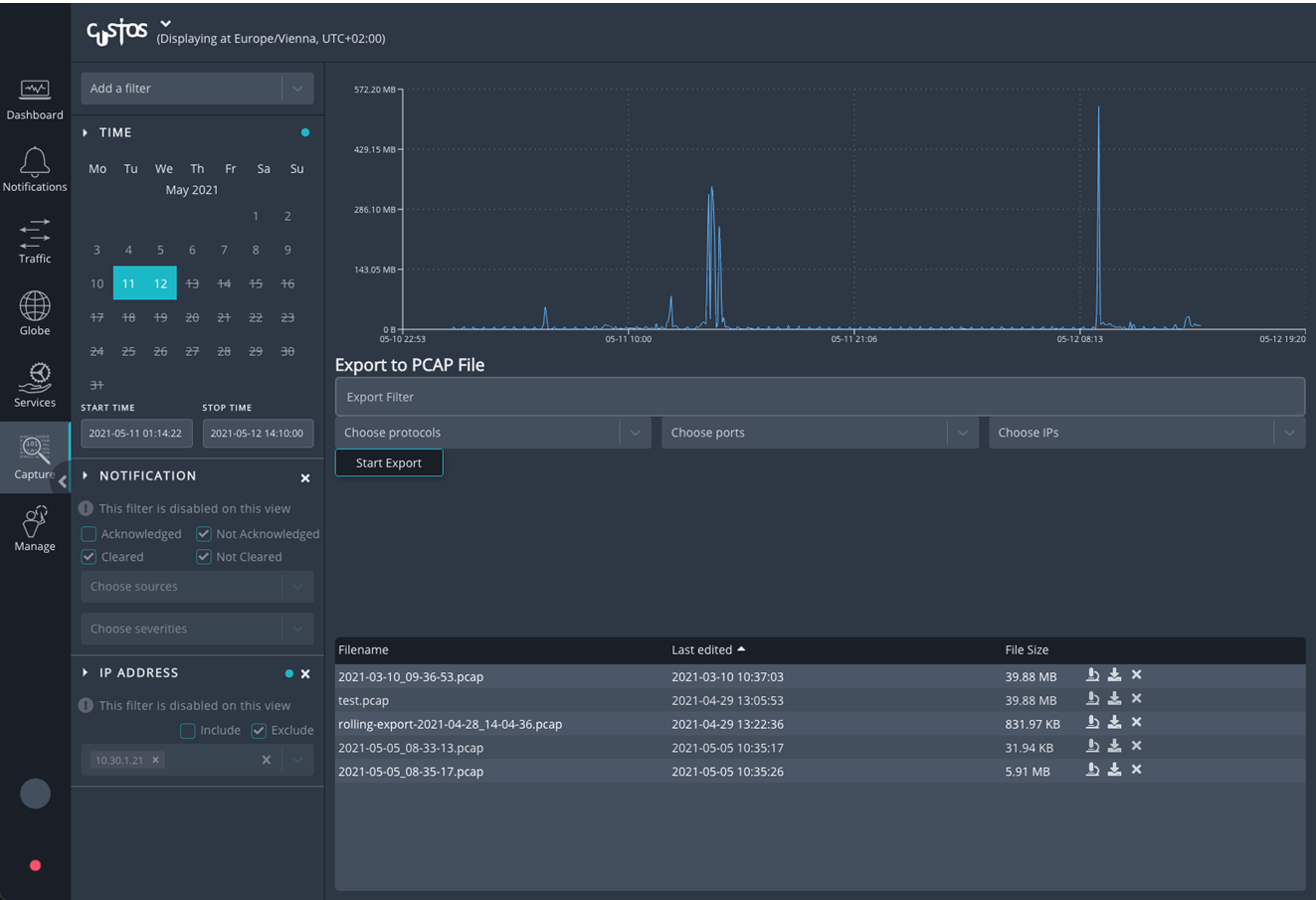Sort table by Filename column
This screenshot has height=900, width=1316.
click(x=363, y=649)
